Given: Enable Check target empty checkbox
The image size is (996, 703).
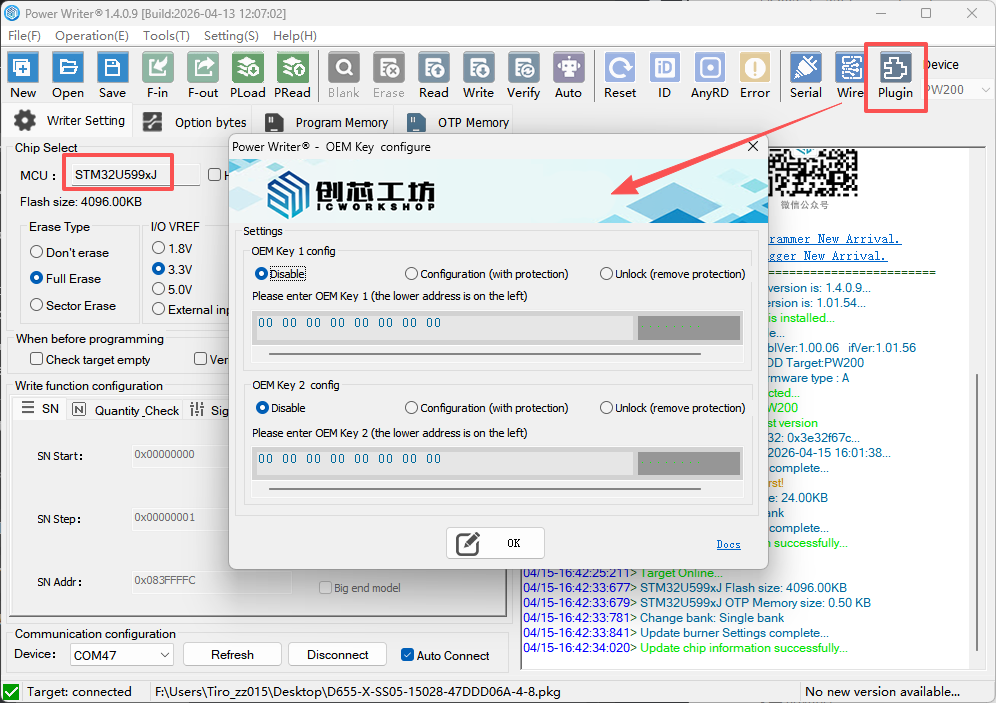Looking at the screenshot, I should tap(37, 360).
